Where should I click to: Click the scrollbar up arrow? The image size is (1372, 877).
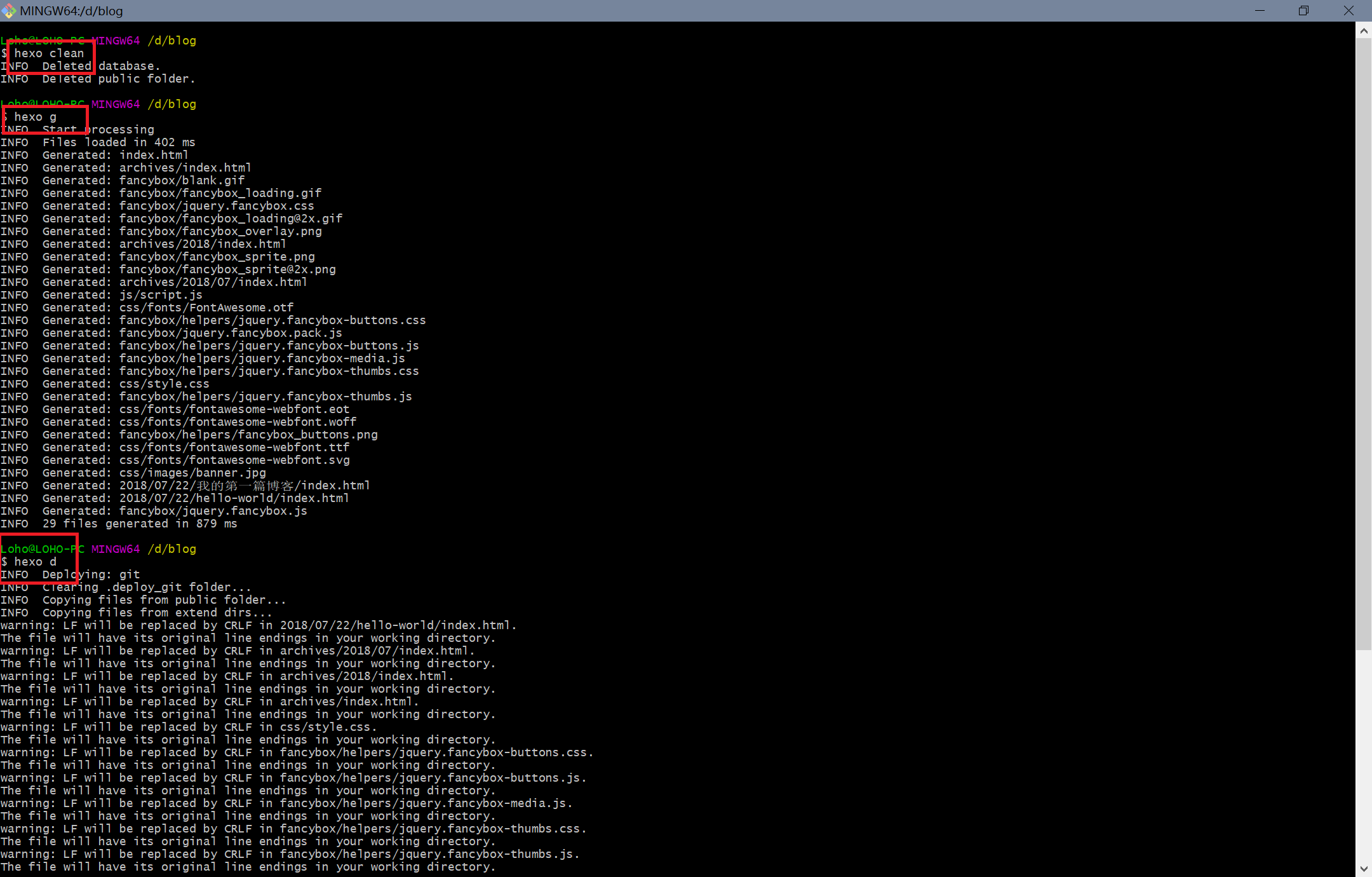pyautogui.click(x=1364, y=31)
